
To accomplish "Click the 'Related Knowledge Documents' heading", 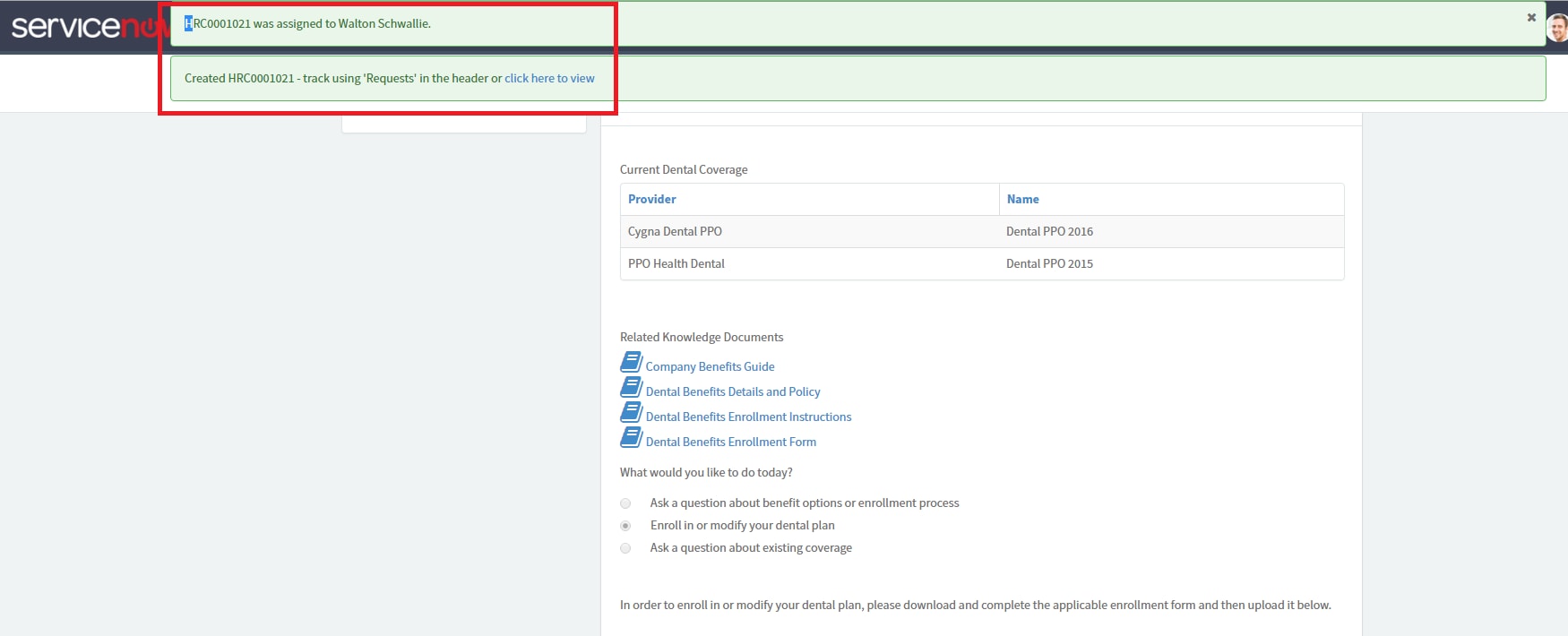I will coord(702,337).
